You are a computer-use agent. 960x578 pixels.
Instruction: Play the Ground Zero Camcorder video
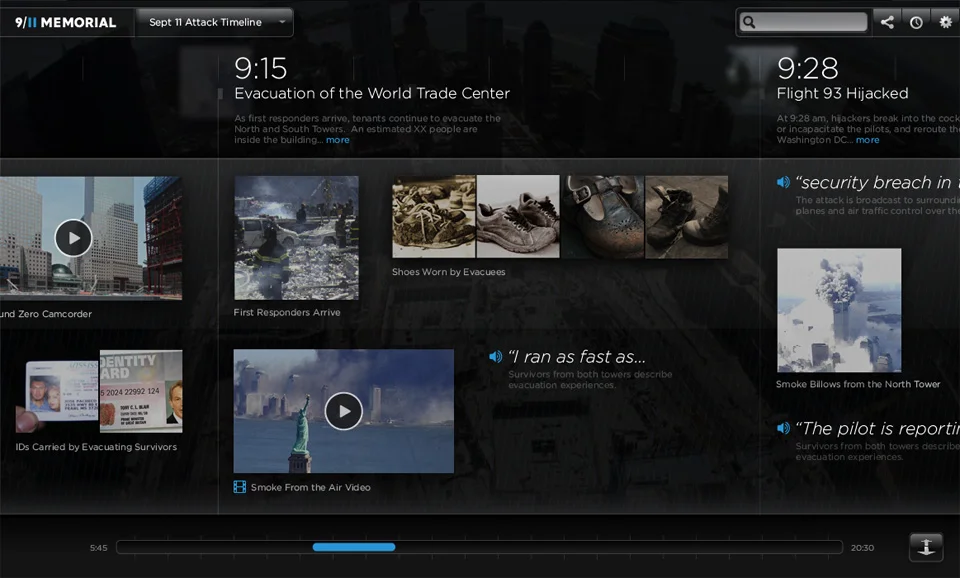pyautogui.click(x=73, y=238)
